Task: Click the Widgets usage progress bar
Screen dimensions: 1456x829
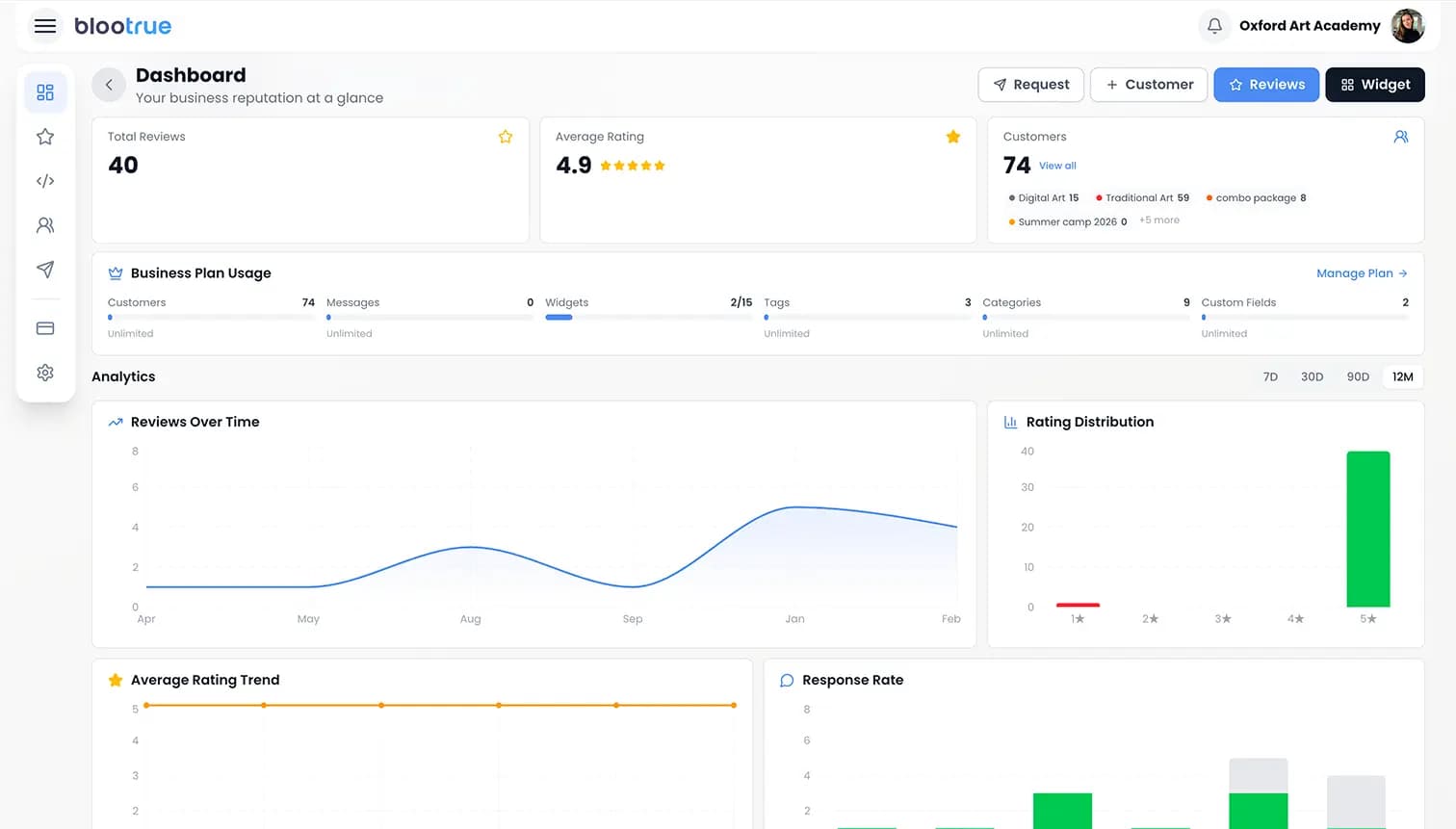Action: [x=559, y=317]
